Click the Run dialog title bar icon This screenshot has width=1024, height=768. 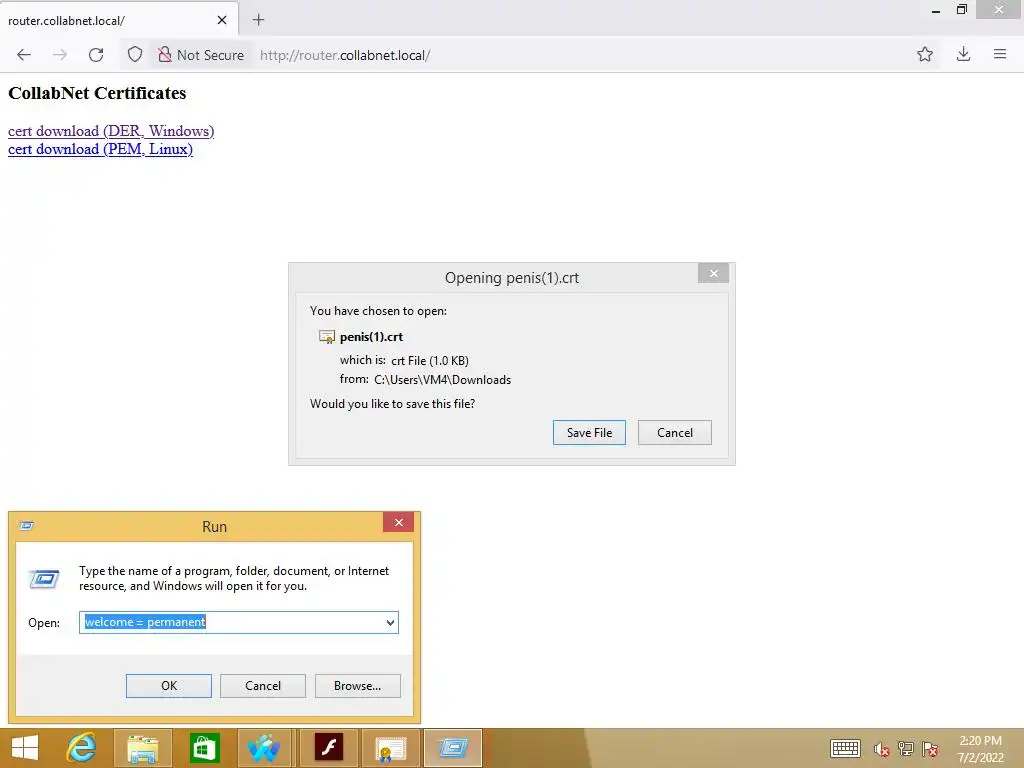click(x=27, y=526)
